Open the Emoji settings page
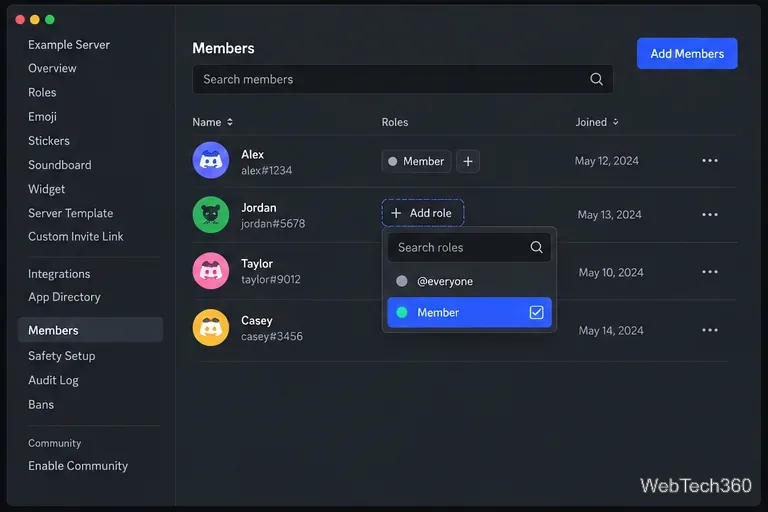 [x=43, y=117]
